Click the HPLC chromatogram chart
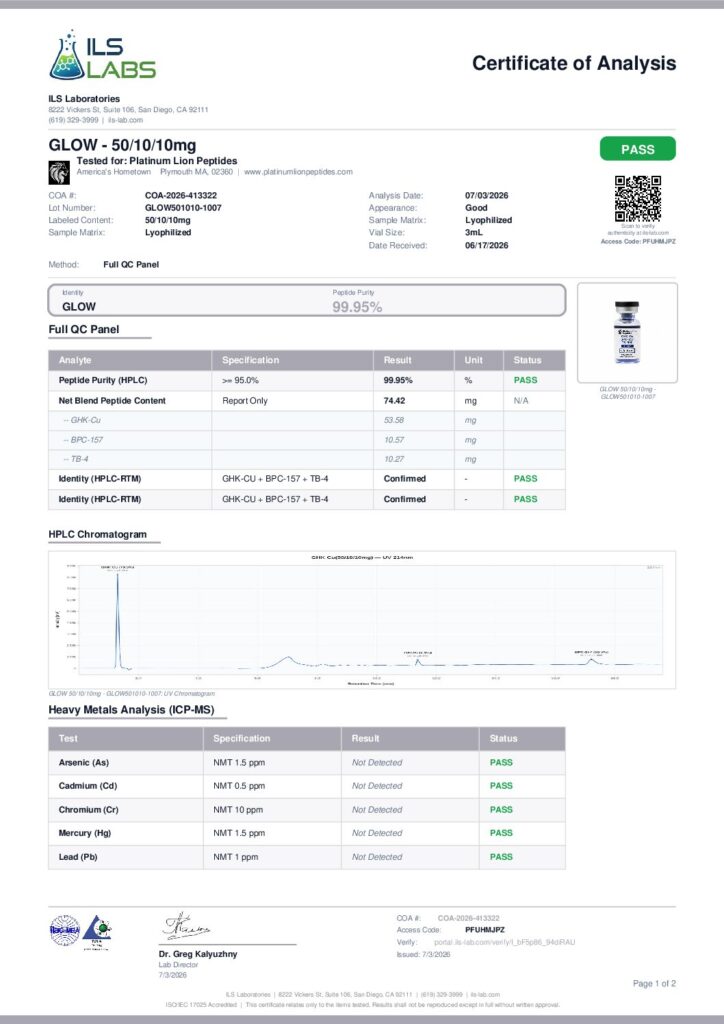The width and height of the screenshot is (724, 1024). [x=362, y=619]
